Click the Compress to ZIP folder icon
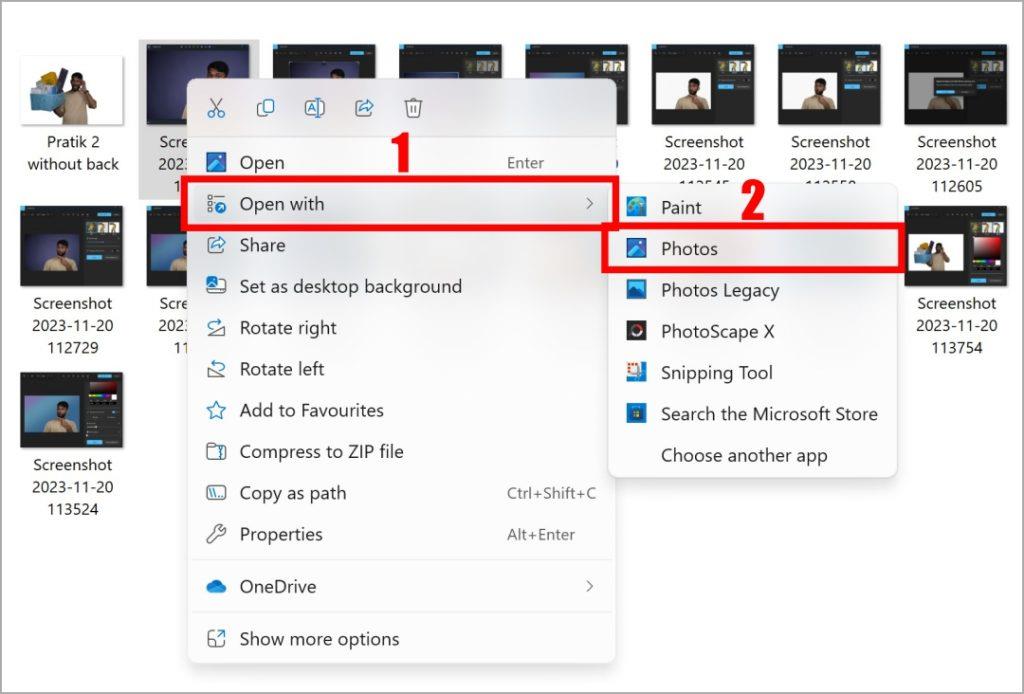 (x=216, y=451)
